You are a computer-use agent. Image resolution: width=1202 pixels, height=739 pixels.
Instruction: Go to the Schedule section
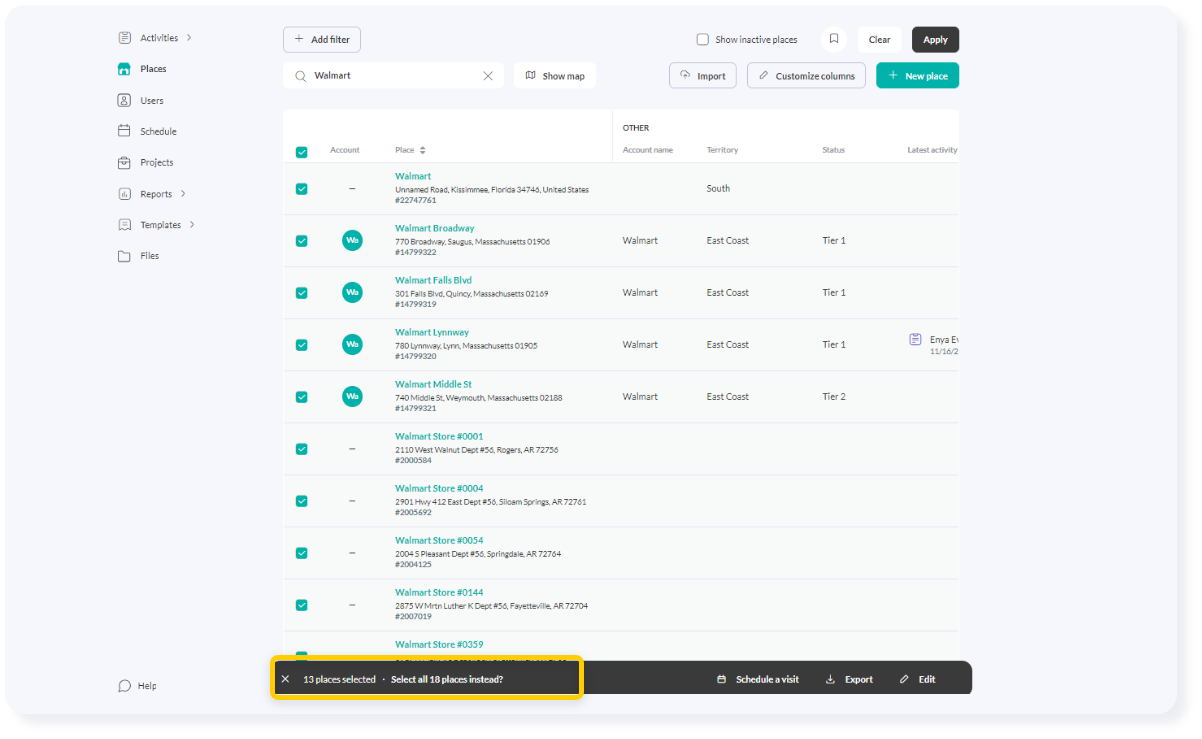pos(157,131)
